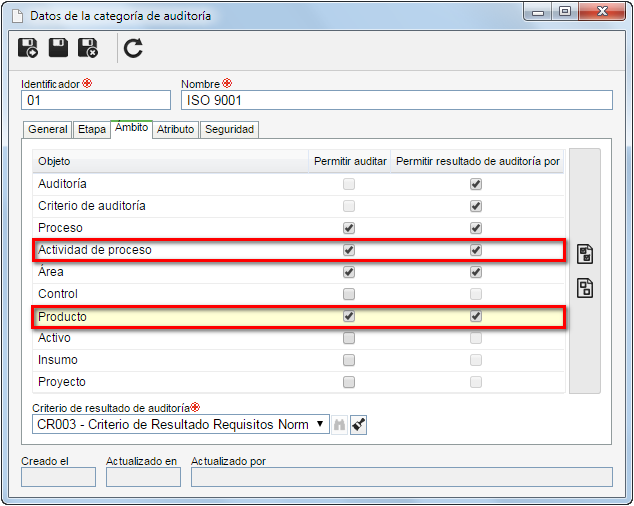
Task: Click the Creado el field
Action: coord(58,477)
